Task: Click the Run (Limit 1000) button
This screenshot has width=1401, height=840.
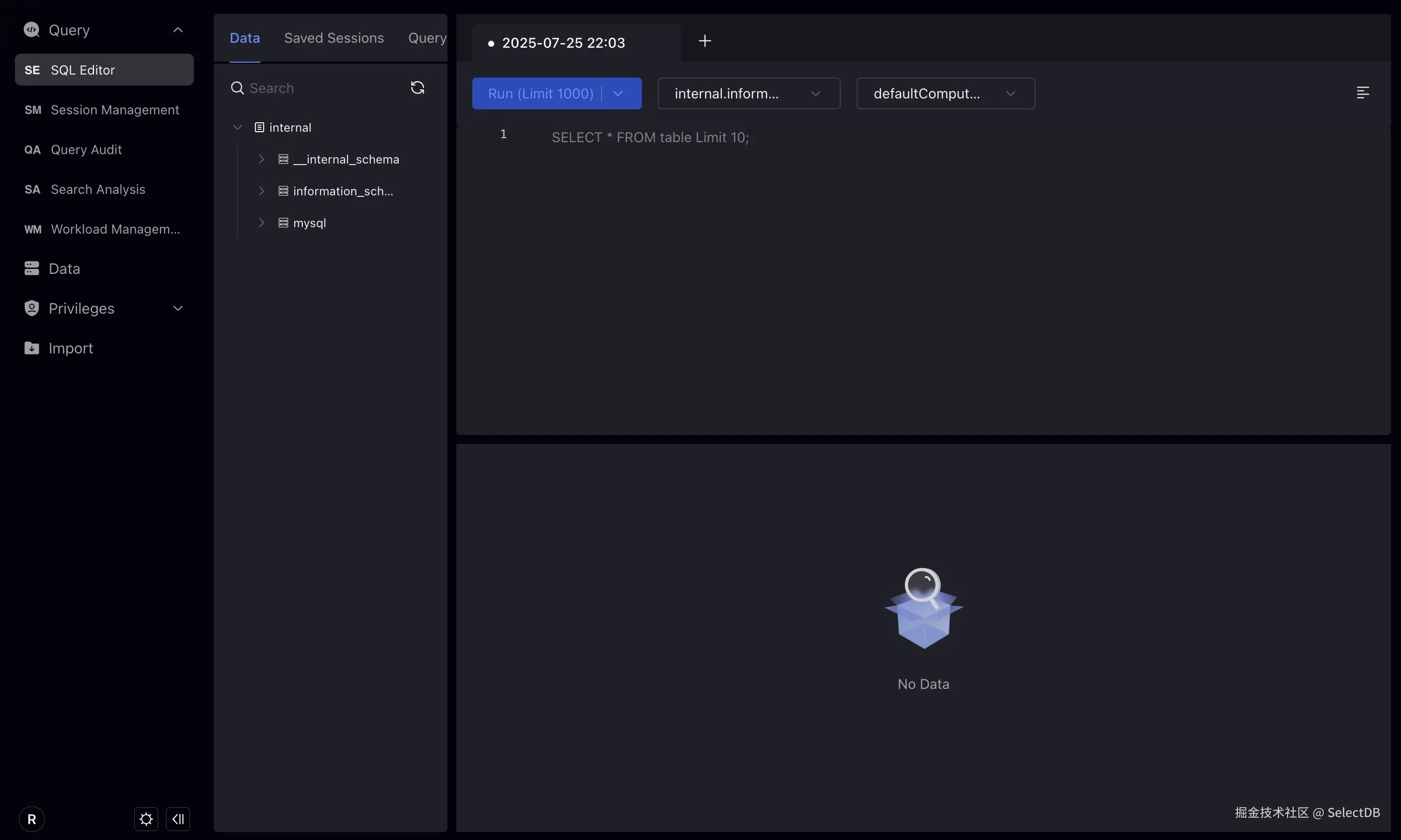Action: (x=540, y=93)
